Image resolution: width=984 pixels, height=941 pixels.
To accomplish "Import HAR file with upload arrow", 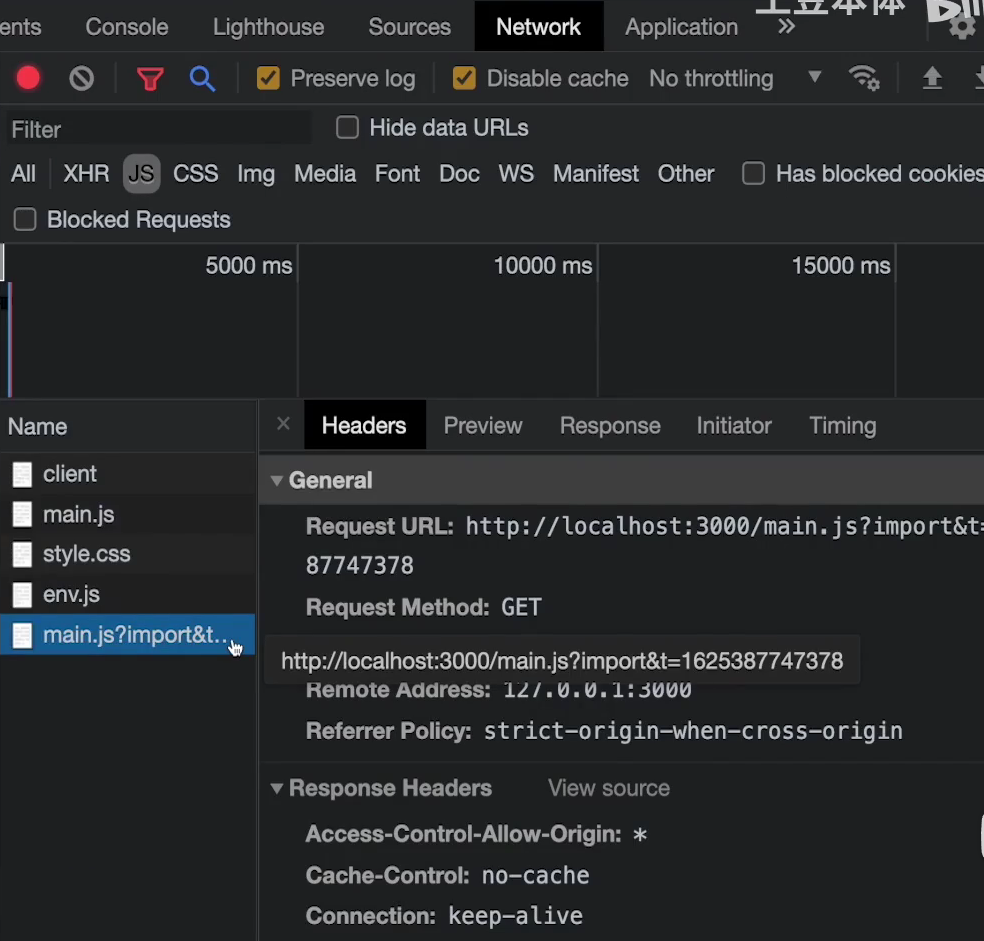I will 932,78.
